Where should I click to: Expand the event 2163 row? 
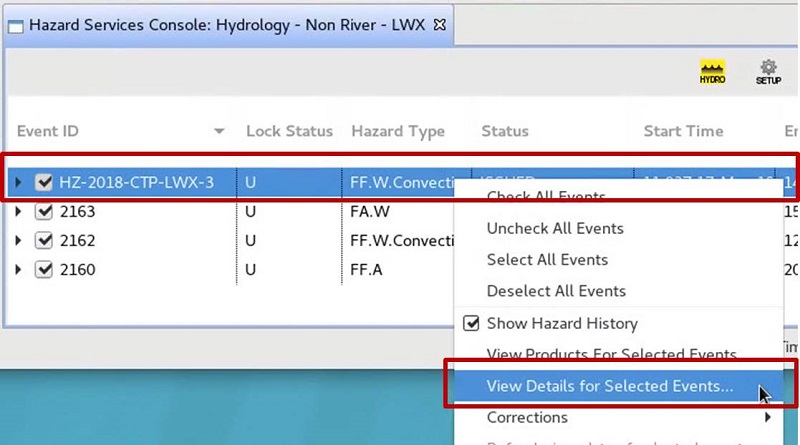18,211
